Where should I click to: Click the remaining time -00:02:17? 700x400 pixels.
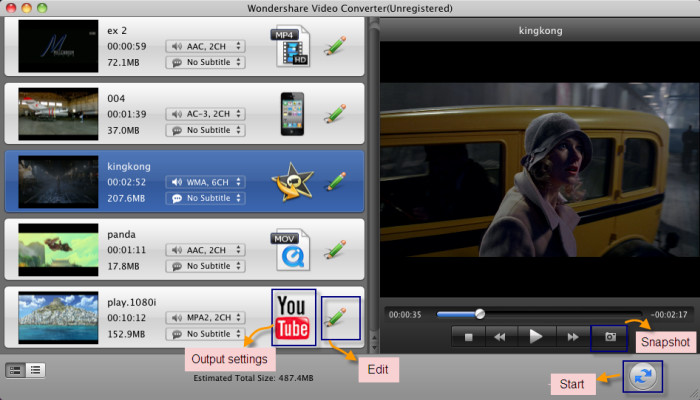(x=669, y=314)
